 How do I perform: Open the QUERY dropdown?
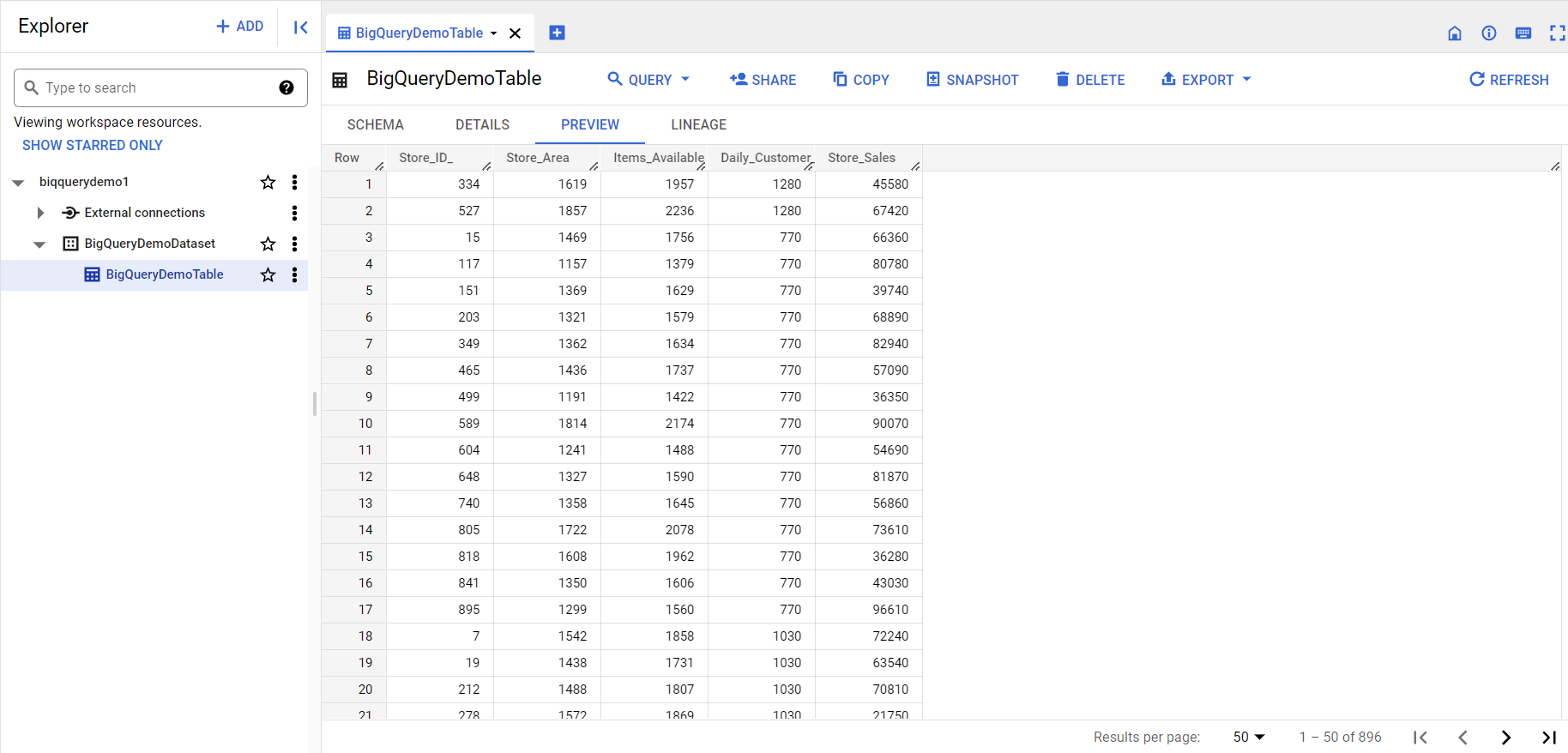[x=648, y=80]
